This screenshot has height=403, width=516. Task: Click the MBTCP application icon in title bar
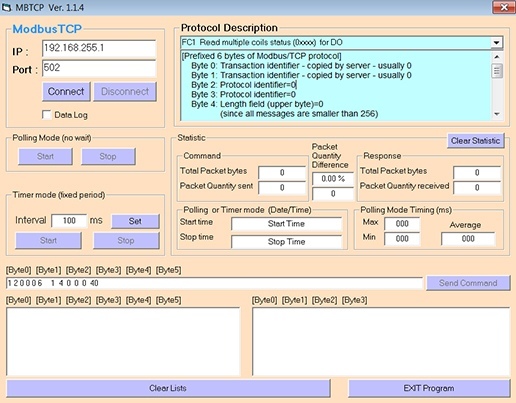click(7, 7)
